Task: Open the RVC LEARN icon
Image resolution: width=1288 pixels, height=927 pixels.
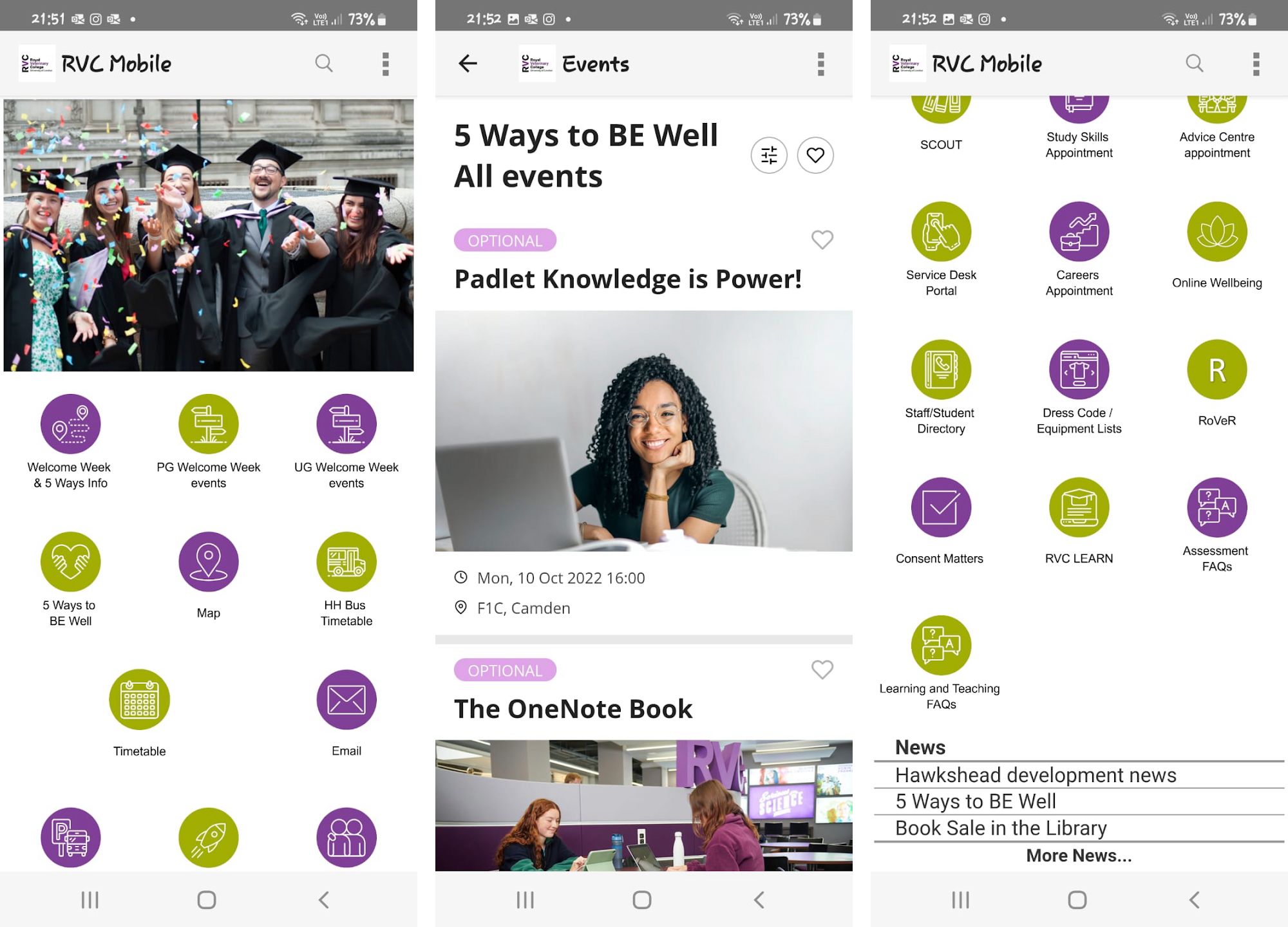Action: [x=1079, y=507]
